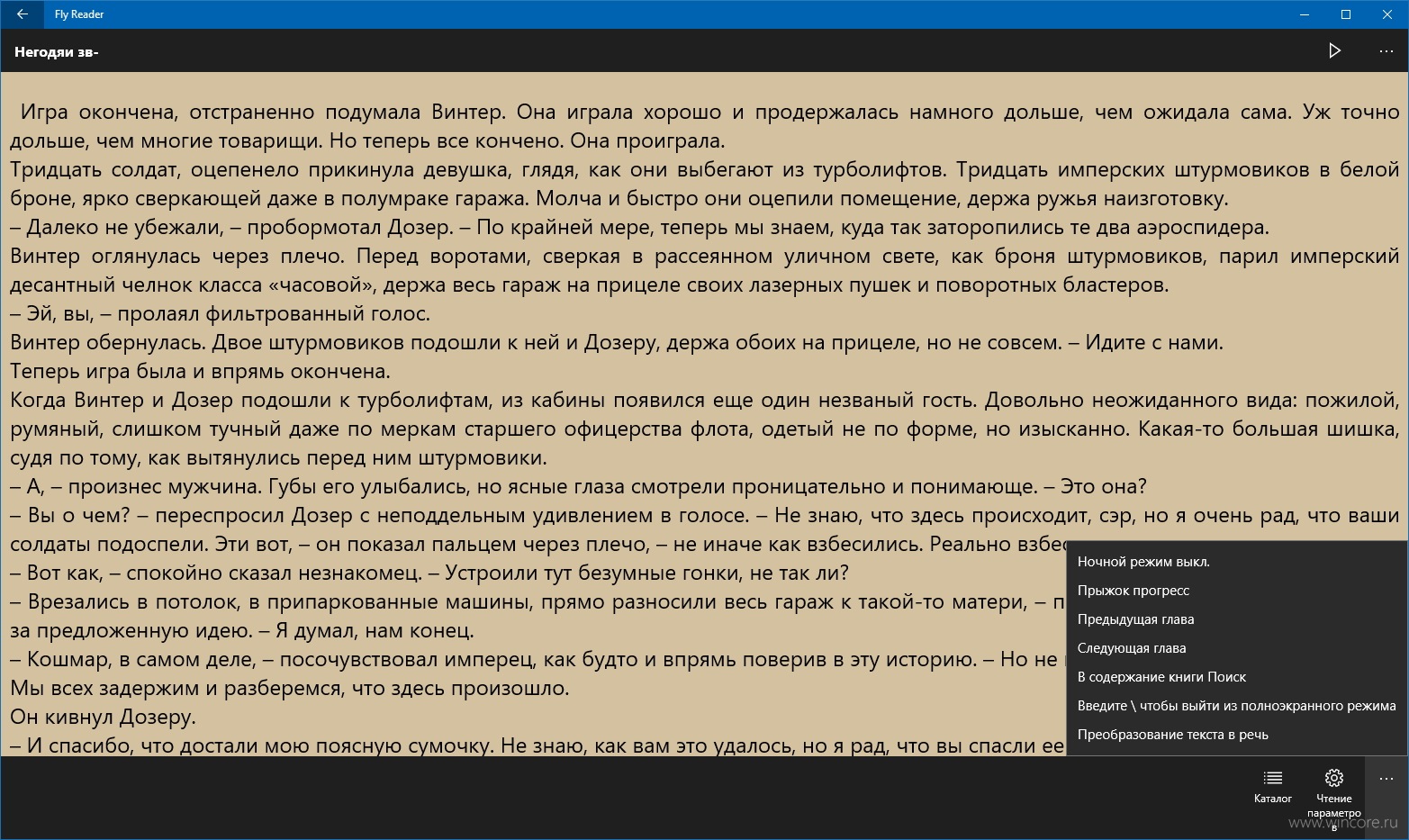Click the paragraph starting «Игра окончена»
This screenshot has height=840, width=1409.
tap(704, 127)
